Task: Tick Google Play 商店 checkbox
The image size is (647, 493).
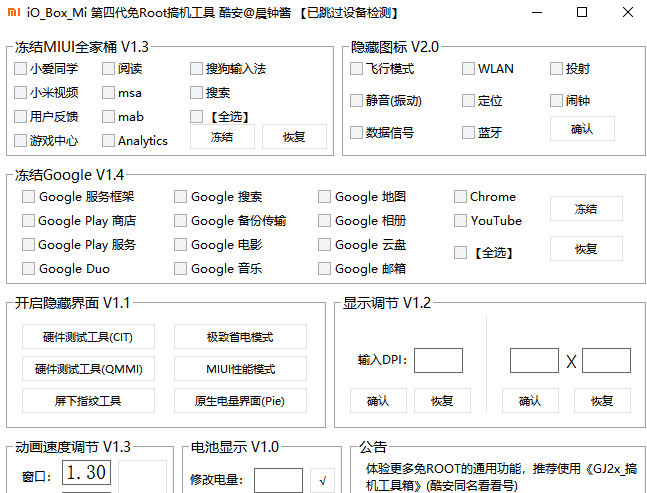Action: point(28,220)
